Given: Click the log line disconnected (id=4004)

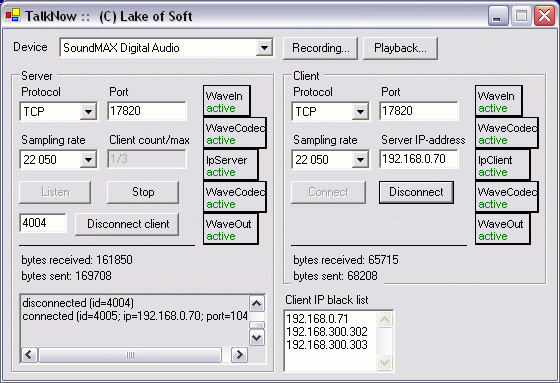Looking at the screenshot, I should [78, 303].
